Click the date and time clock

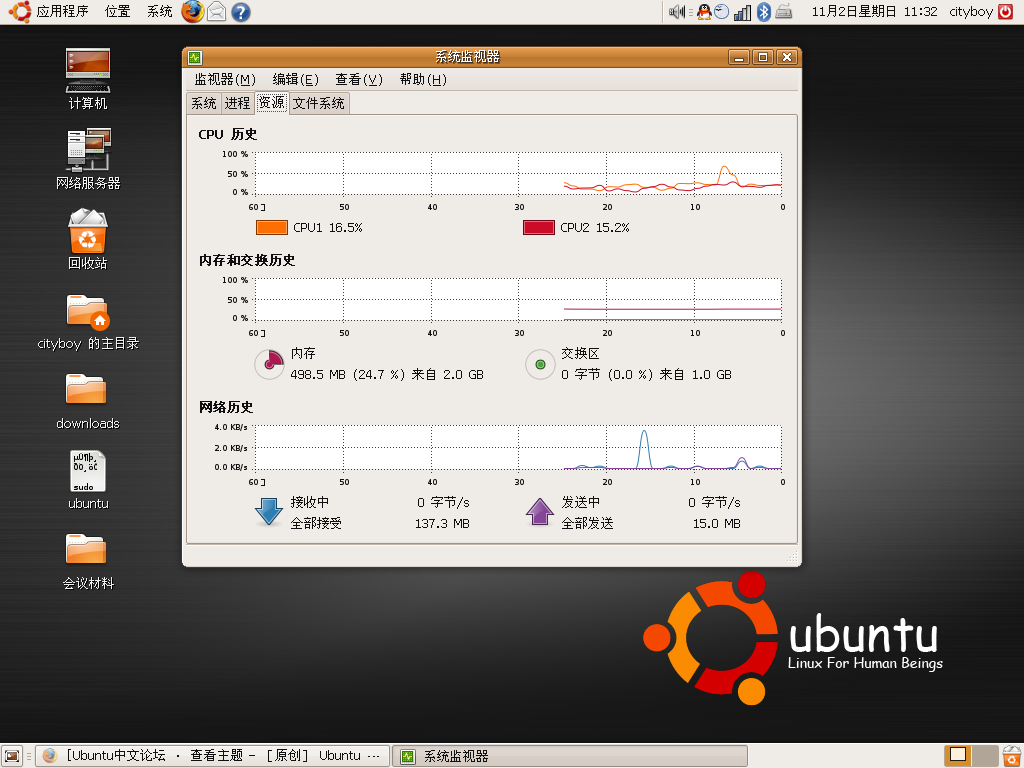(874, 12)
